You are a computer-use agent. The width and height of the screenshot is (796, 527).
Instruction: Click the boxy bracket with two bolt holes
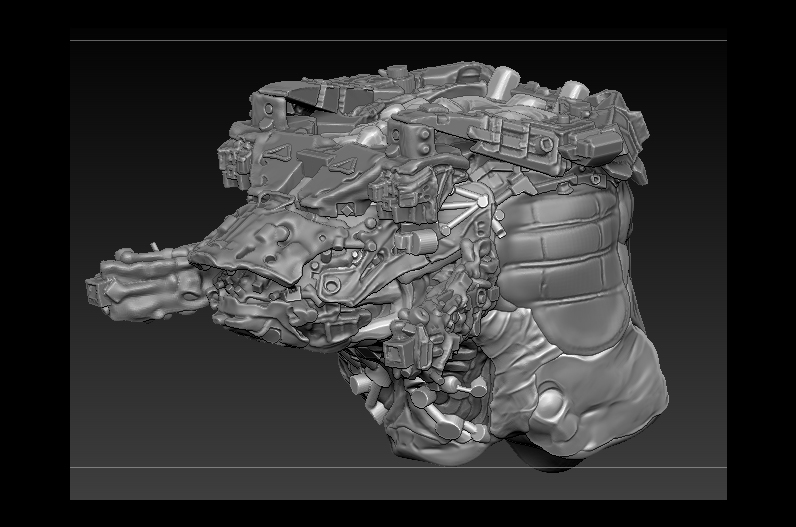click(x=412, y=136)
